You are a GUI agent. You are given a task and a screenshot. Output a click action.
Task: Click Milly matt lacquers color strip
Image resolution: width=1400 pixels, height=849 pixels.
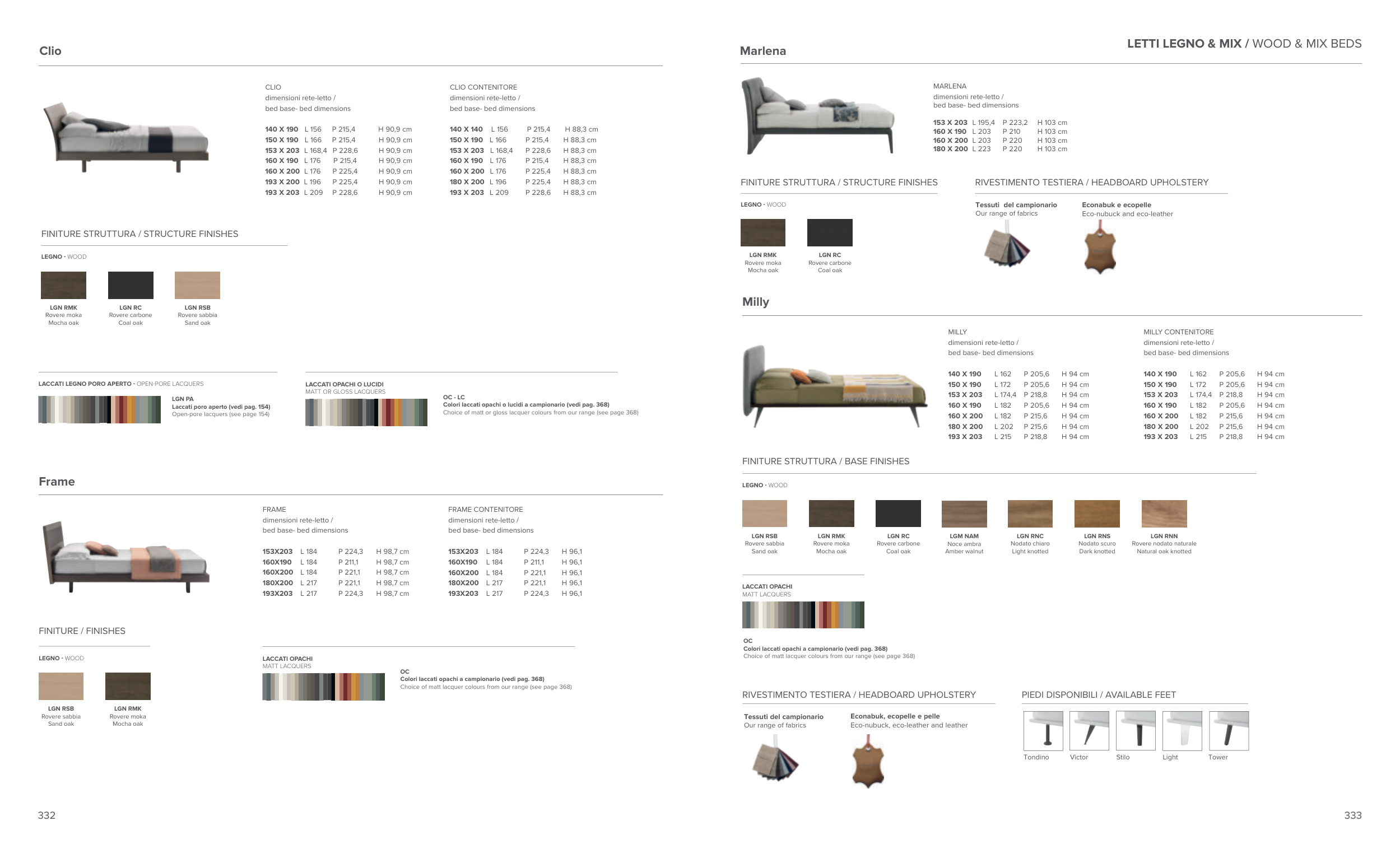pyautogui.click(x=803, y=615)
